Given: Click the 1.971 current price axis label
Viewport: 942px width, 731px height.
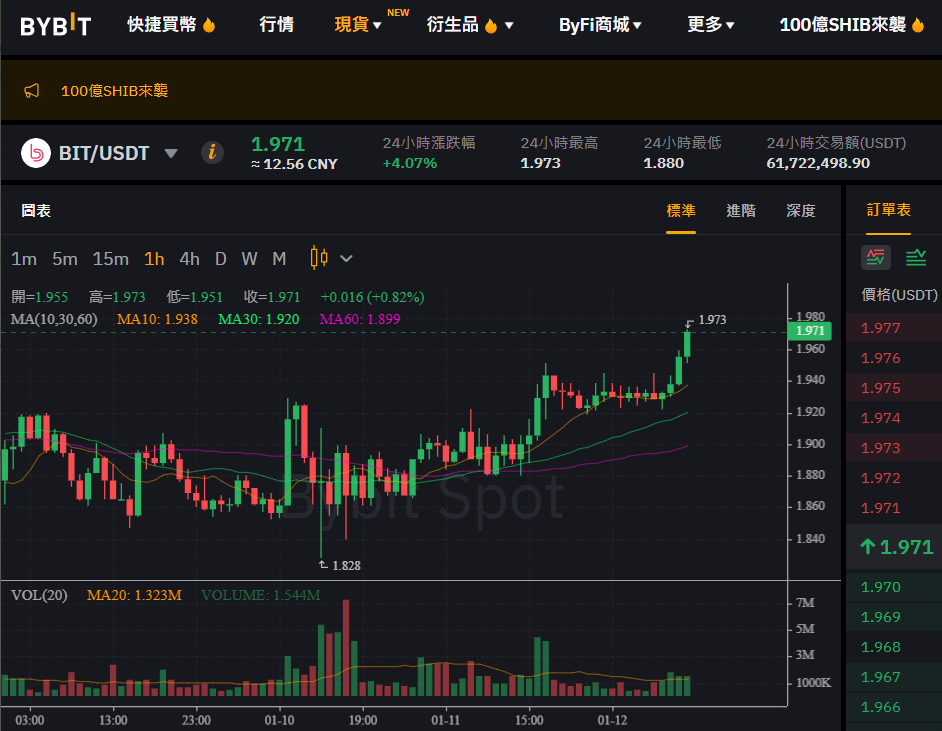Looking at the screenshot, I should [810, 331].
